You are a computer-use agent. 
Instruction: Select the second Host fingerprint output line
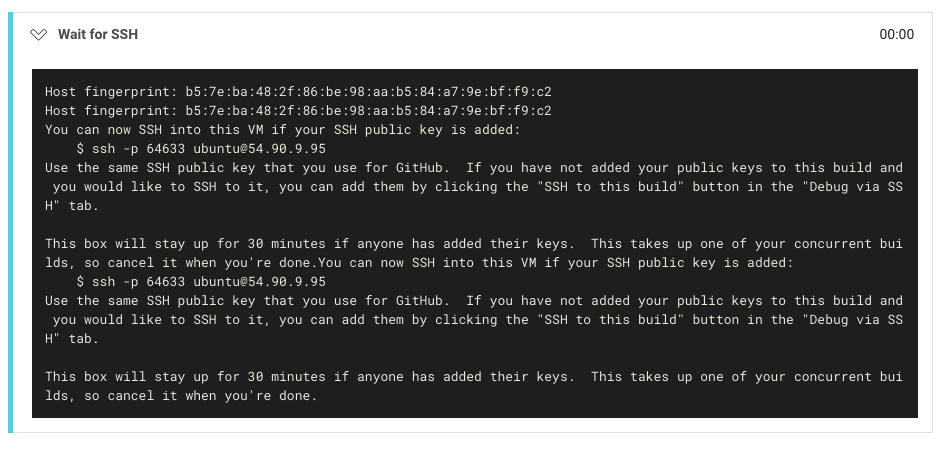[298, 111]
